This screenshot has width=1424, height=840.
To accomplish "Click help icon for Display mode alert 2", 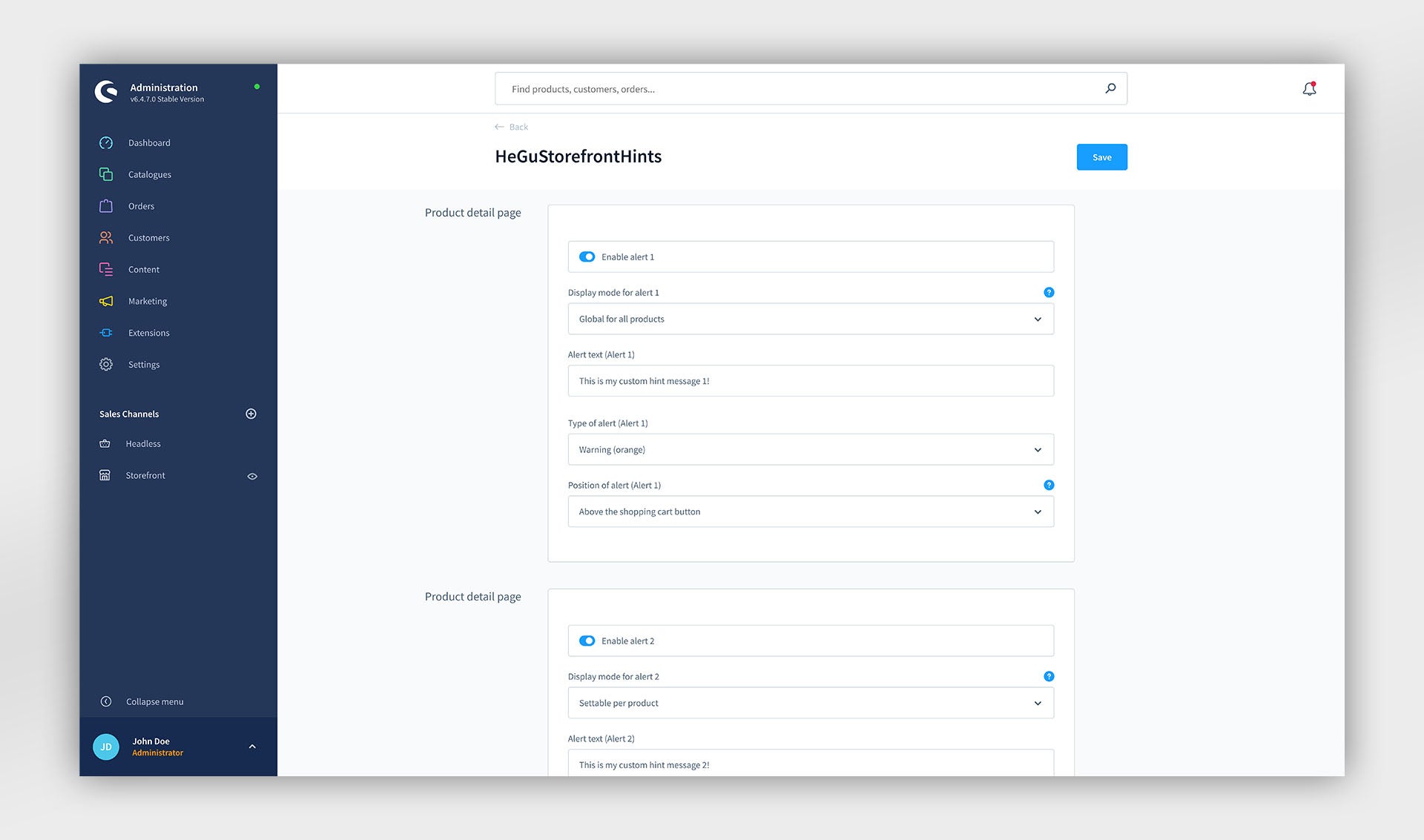I will point(1049,676).
